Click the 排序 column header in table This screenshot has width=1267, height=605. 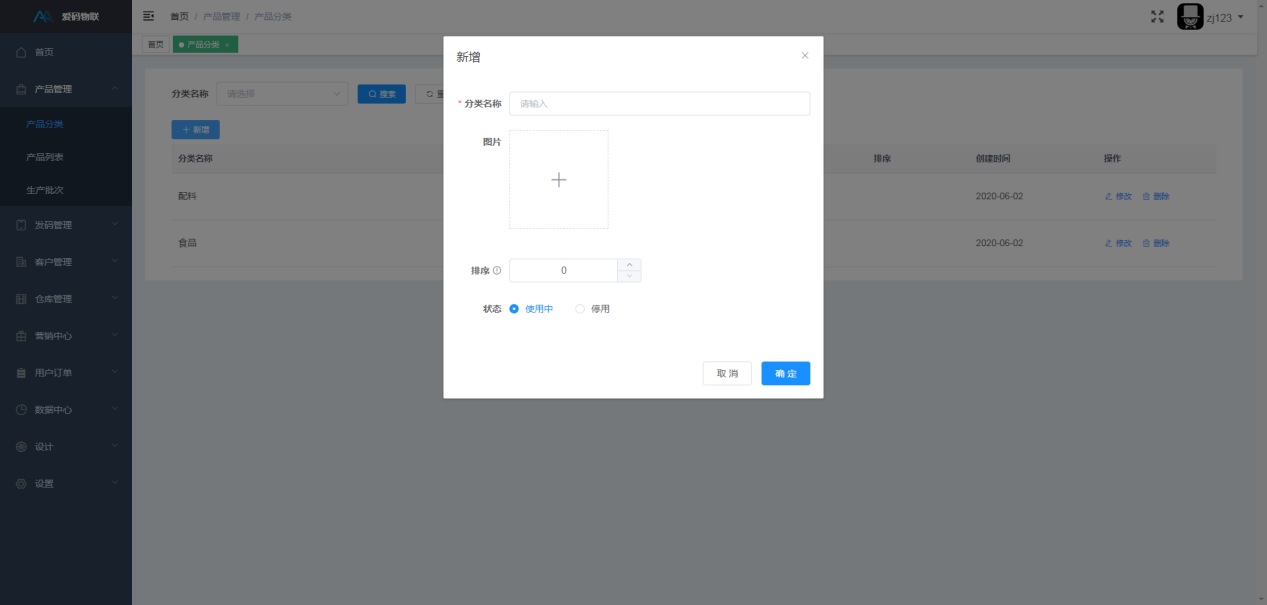(882, 159)
